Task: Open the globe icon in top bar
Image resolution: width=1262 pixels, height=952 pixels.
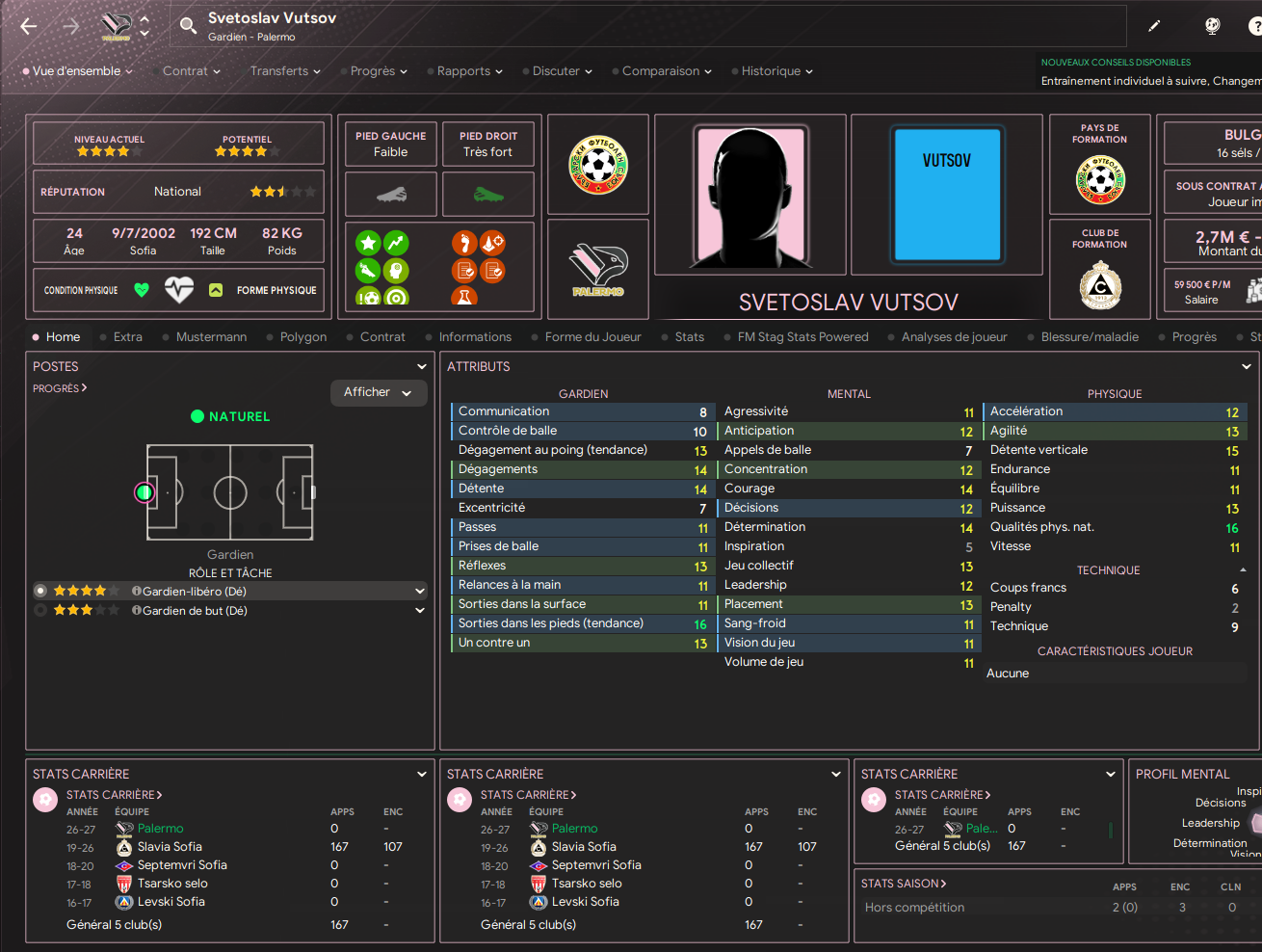Action: (1213, 26)
